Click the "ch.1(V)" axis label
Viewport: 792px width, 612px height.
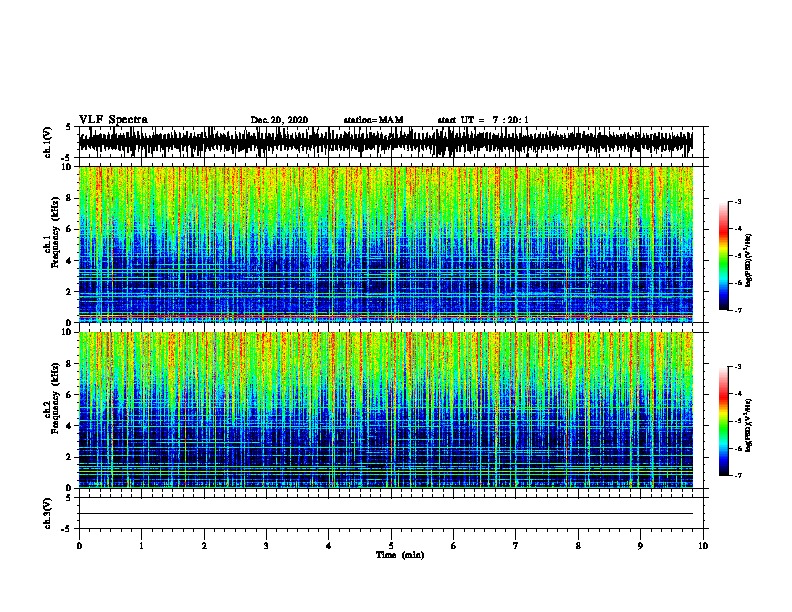coord(47,142)
